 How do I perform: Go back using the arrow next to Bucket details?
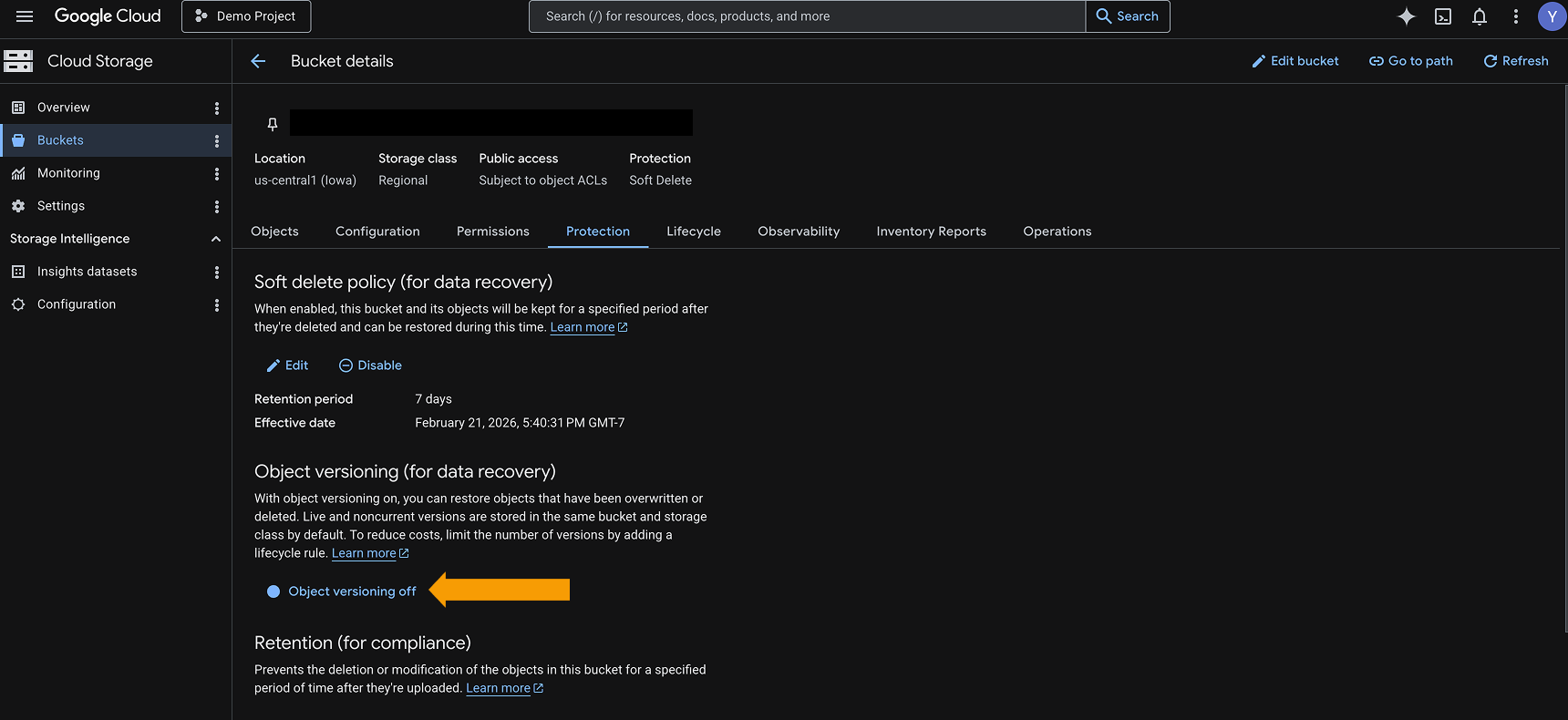(x=258, y=61)
